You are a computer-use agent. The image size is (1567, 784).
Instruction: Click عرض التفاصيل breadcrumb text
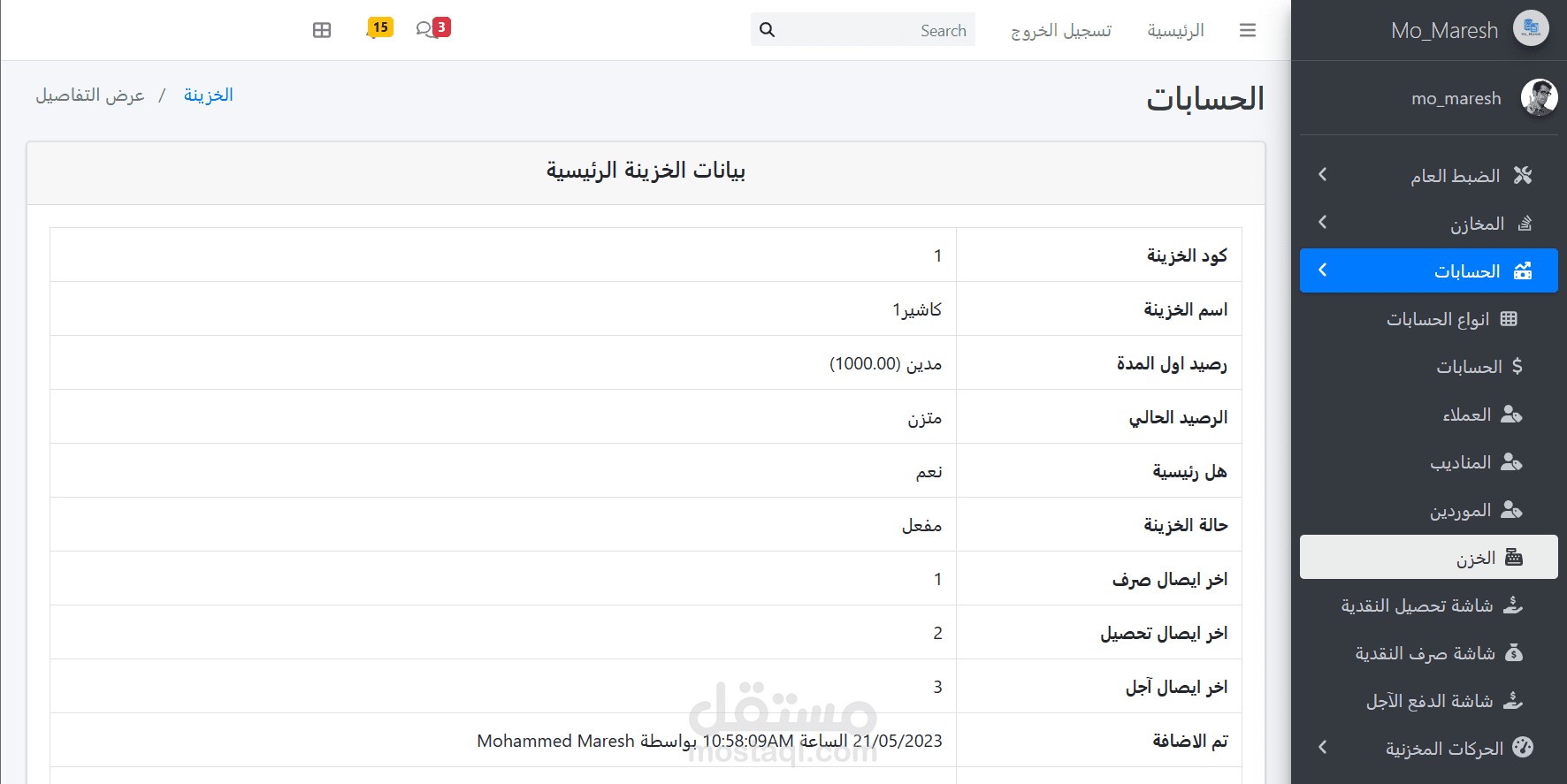click(x=90, y=95)
